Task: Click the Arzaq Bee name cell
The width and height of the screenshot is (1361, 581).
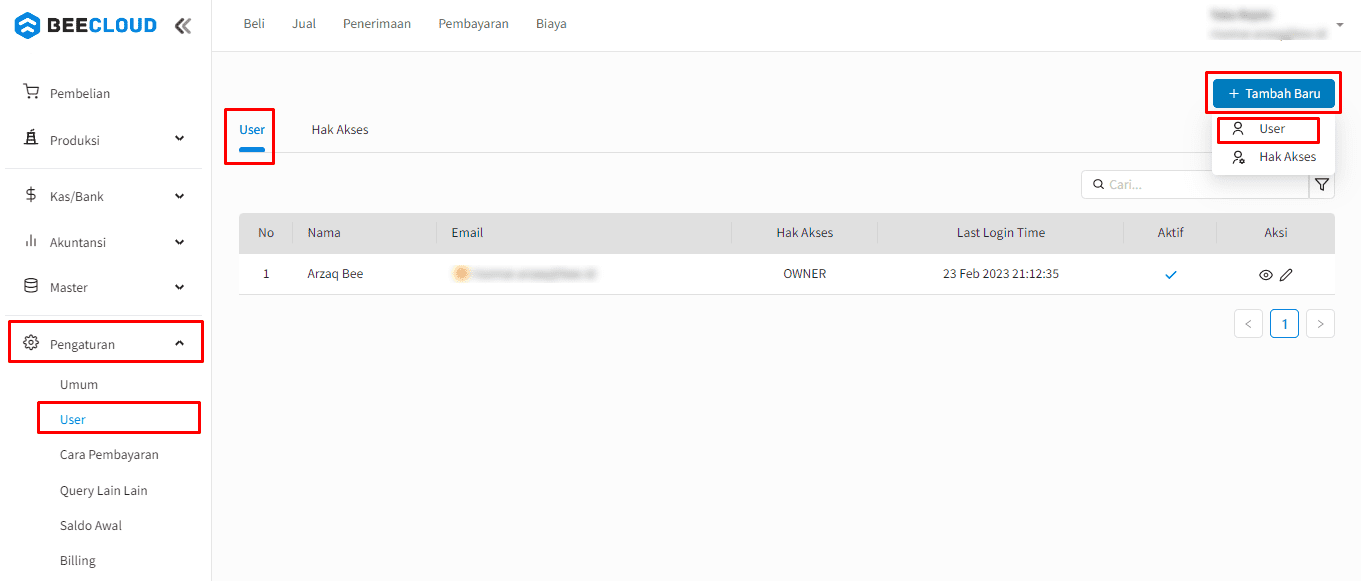Action: click(x=335, y=274)
